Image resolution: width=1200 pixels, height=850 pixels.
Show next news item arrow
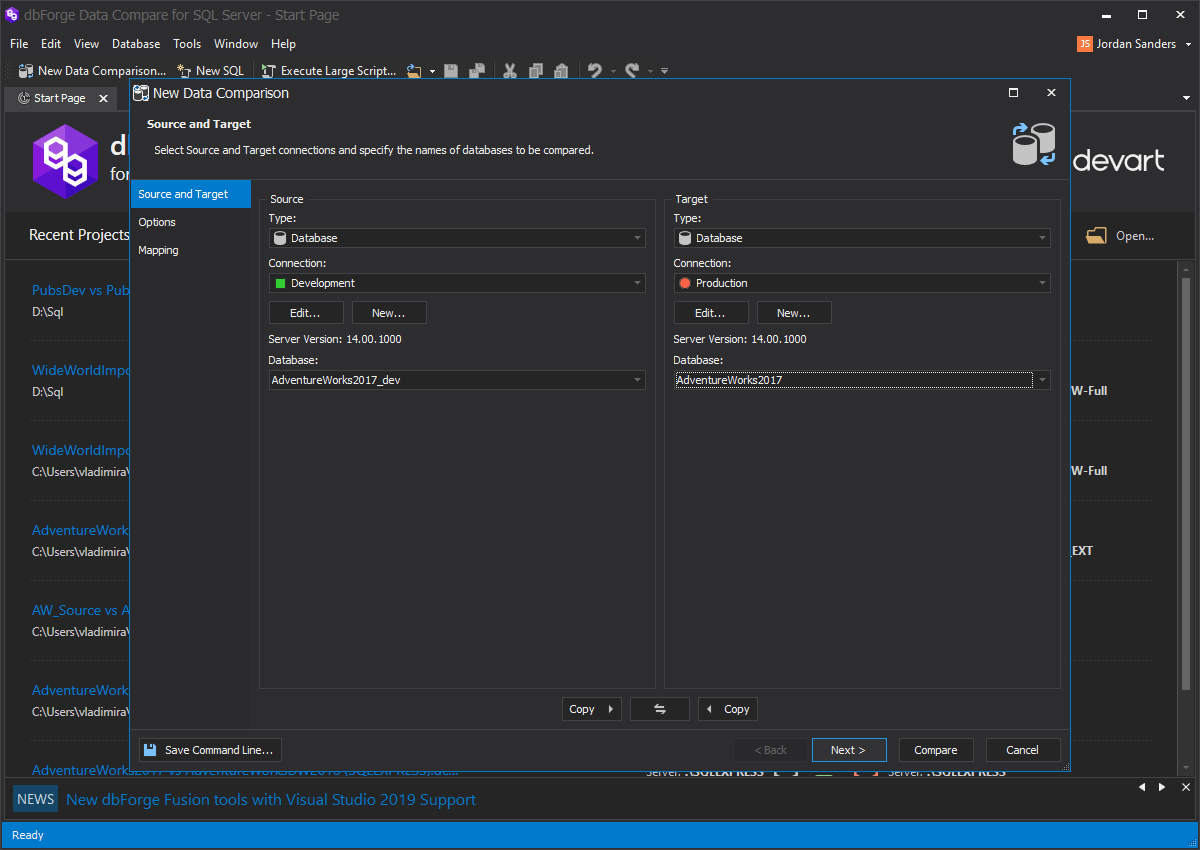(x=1162, y=788)
